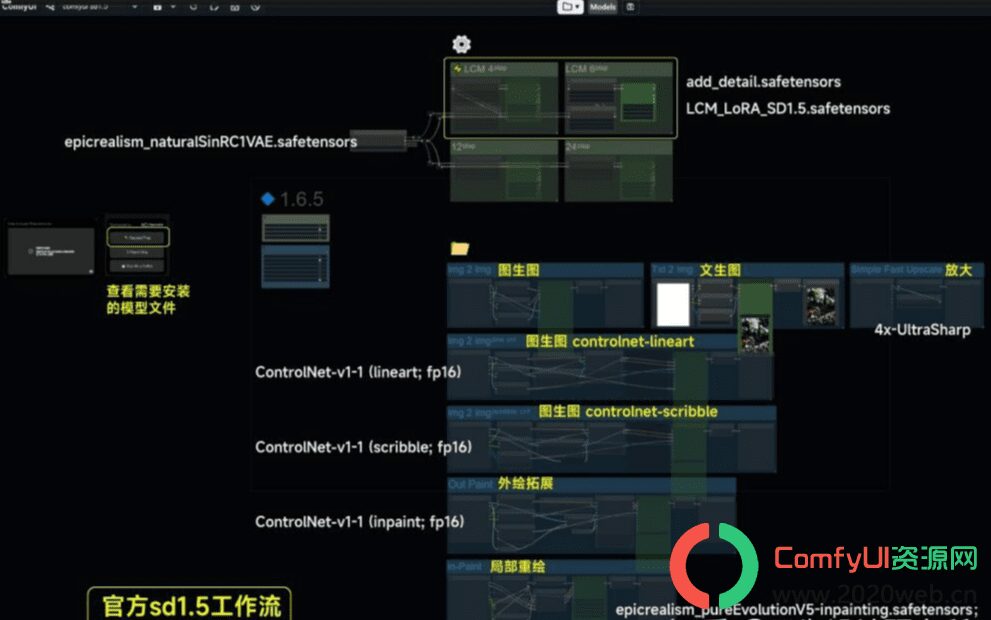Select the LCM 8-step group header
Image resolution: width=991 pixels, height=620 pixels.
(618, 68)
